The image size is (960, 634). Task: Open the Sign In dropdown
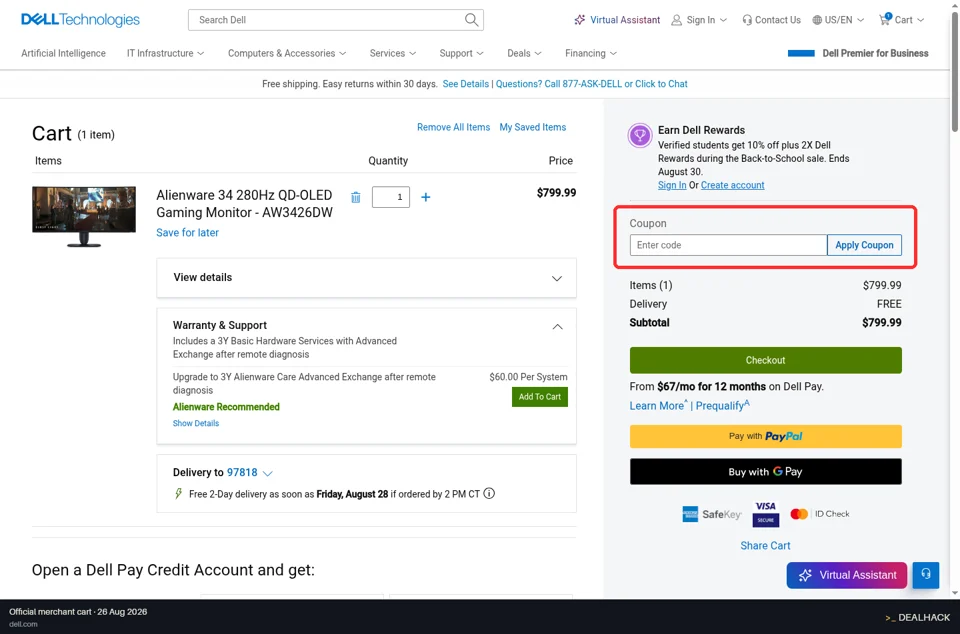tap(699, 20)
